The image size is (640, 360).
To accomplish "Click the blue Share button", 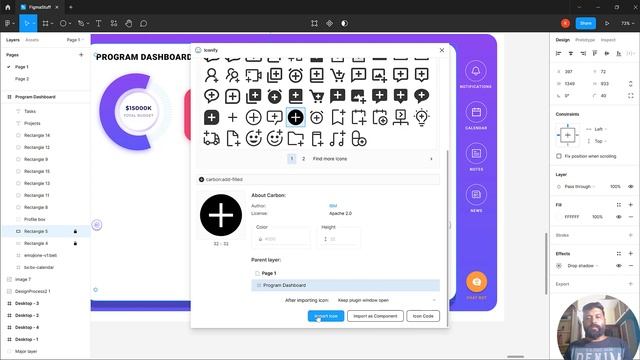I will (585, 23).
